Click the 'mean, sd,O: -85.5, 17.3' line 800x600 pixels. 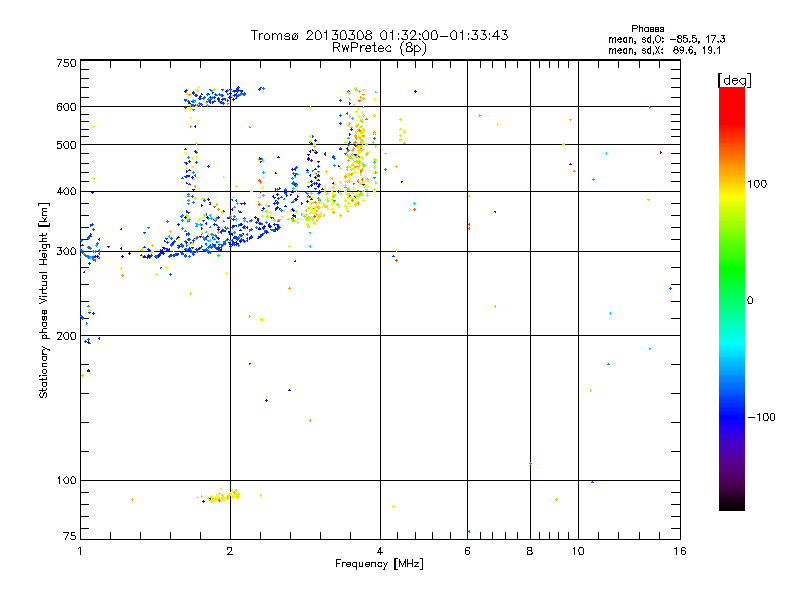click(x=666, y=39)
